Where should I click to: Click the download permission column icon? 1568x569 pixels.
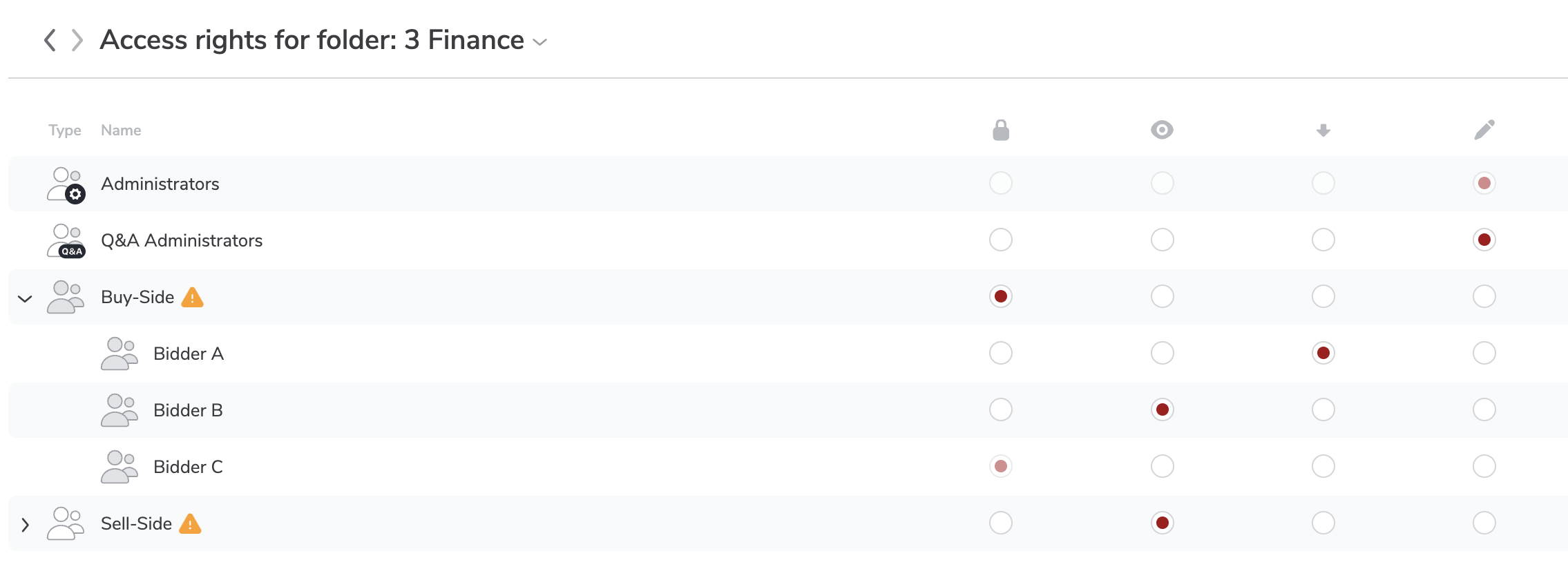pyautogui.click(x=1323, y=130)
